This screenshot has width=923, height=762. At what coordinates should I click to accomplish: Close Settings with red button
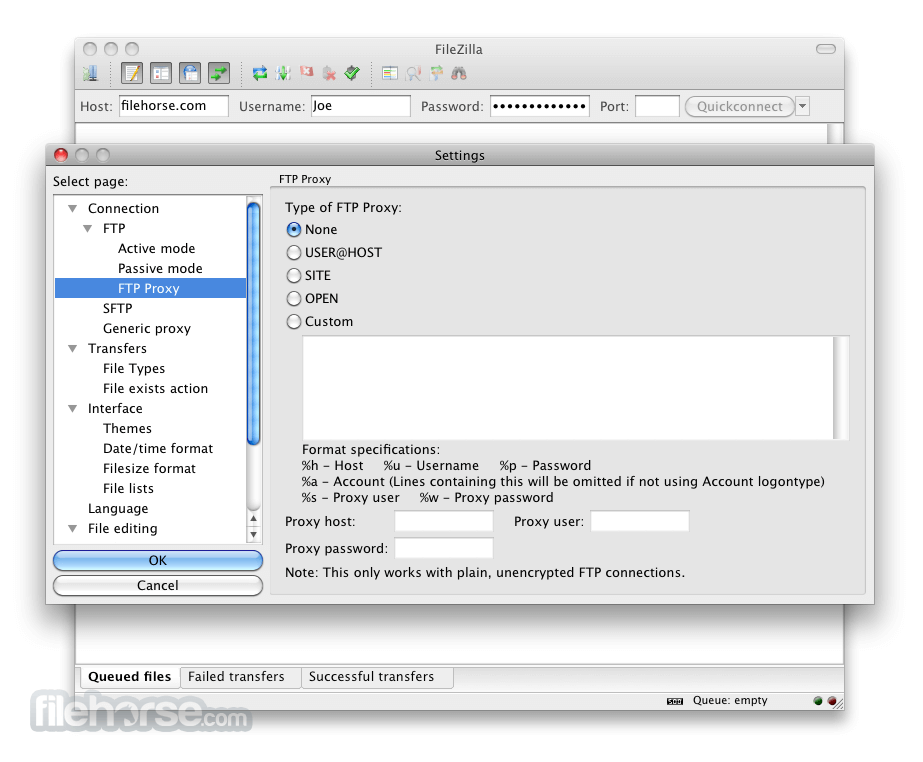click(61, 155)
